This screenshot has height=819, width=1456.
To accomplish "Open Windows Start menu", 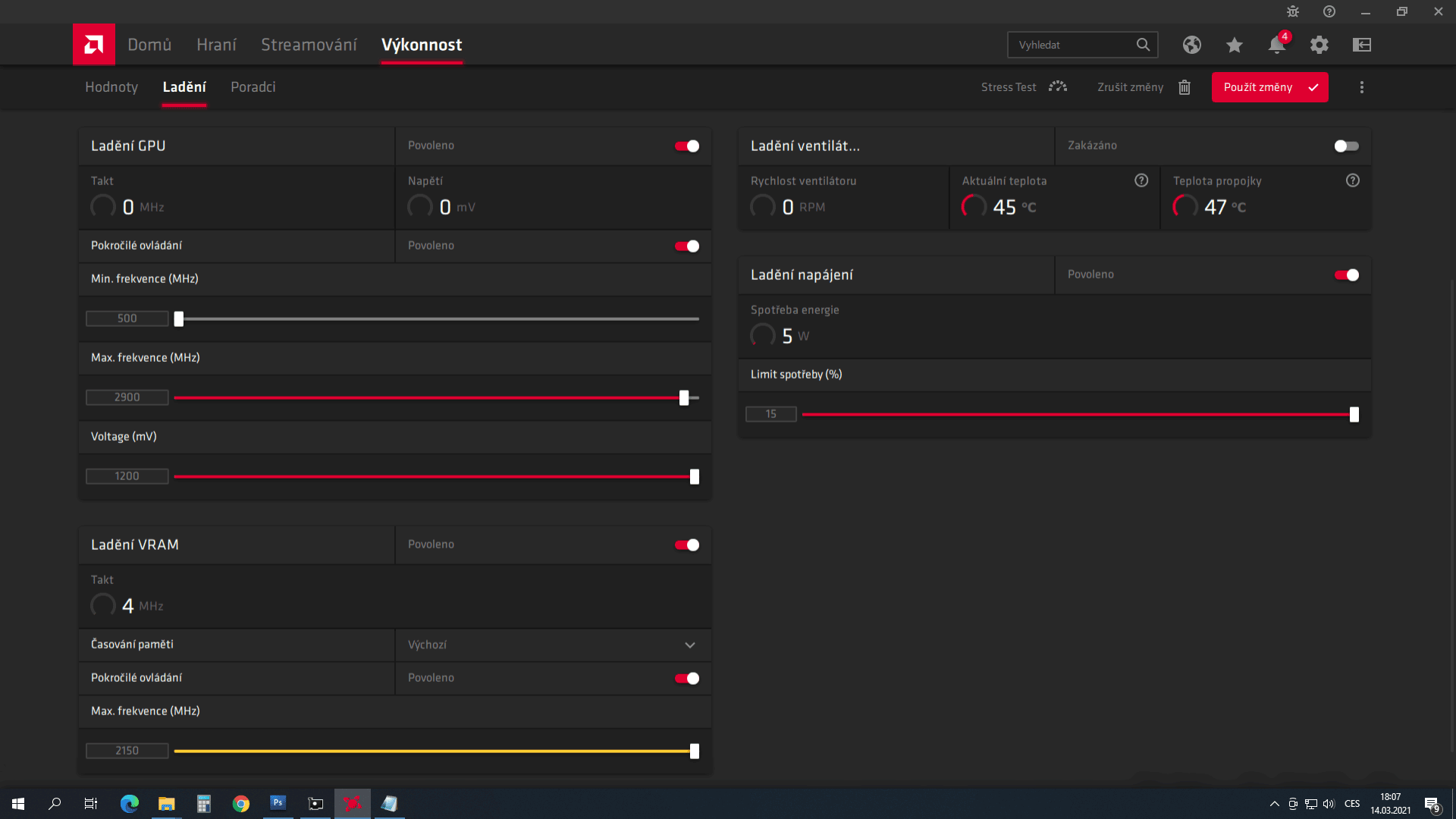I will (18, 804).
